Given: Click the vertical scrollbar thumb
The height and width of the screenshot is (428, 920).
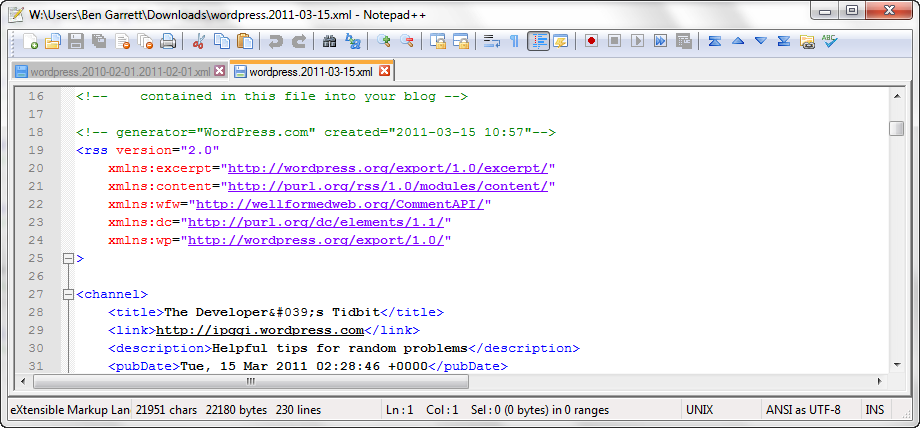Looking at the screenshot, I should [x=897, y=128].
